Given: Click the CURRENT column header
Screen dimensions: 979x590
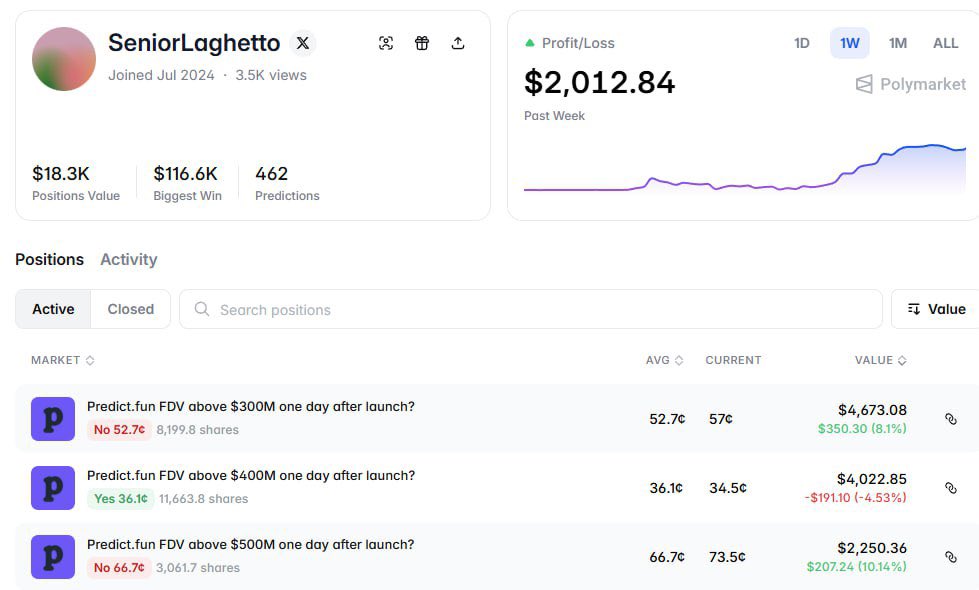Looking at the screenshot, I should [x=733, y=360].
